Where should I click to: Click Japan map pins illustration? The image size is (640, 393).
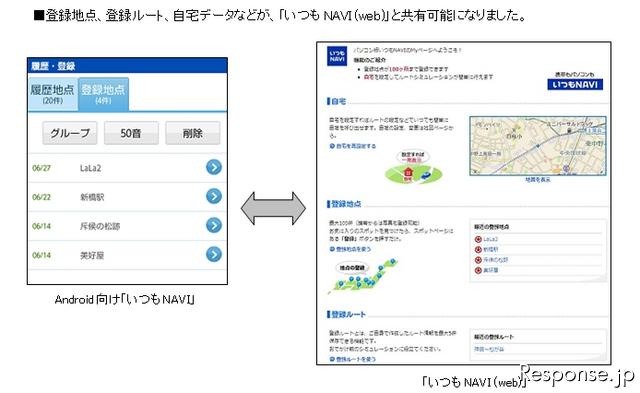(x=362, y=275)
